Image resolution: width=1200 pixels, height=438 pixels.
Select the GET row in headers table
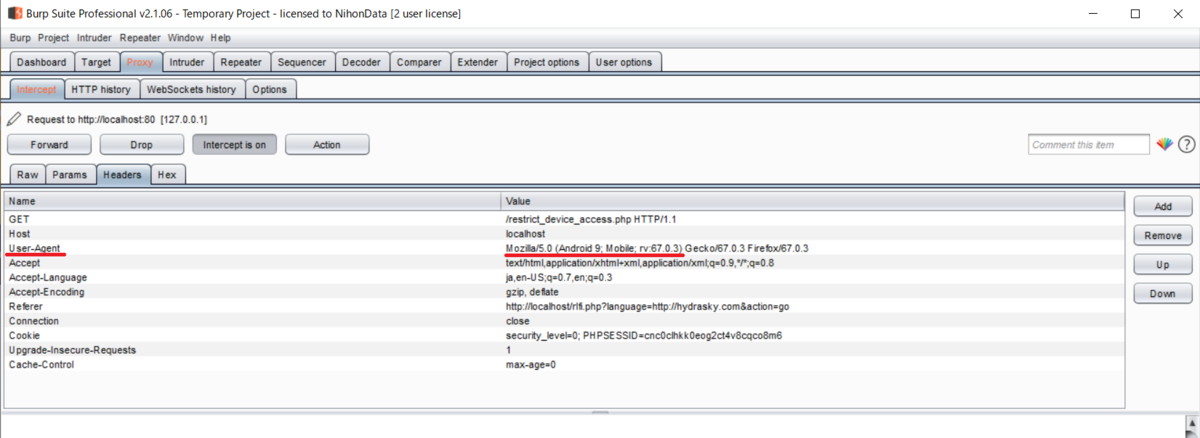pyautogui.click(x=563, y=218)
